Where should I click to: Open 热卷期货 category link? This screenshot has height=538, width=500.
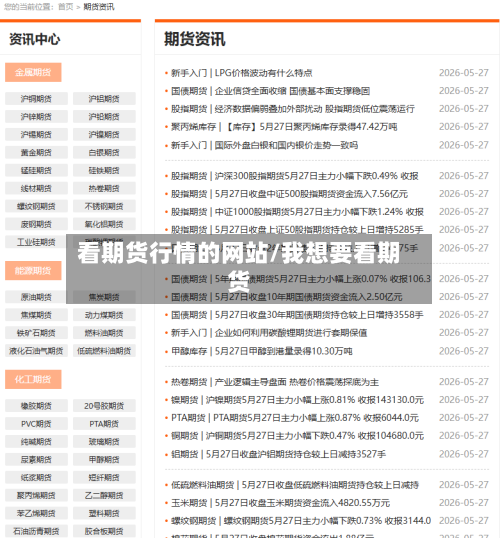104,188
